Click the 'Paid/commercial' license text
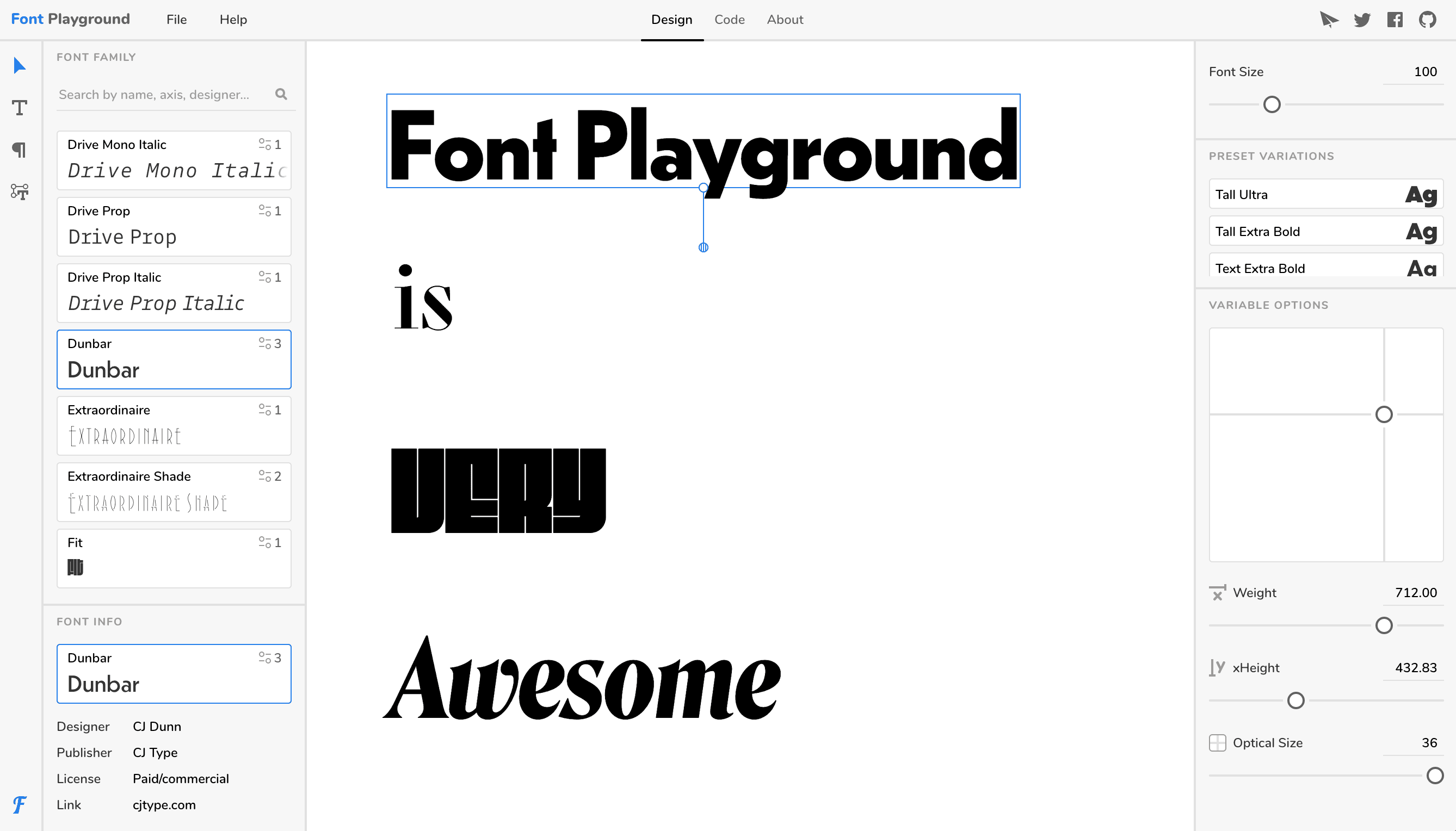 [x=181, y=779]
